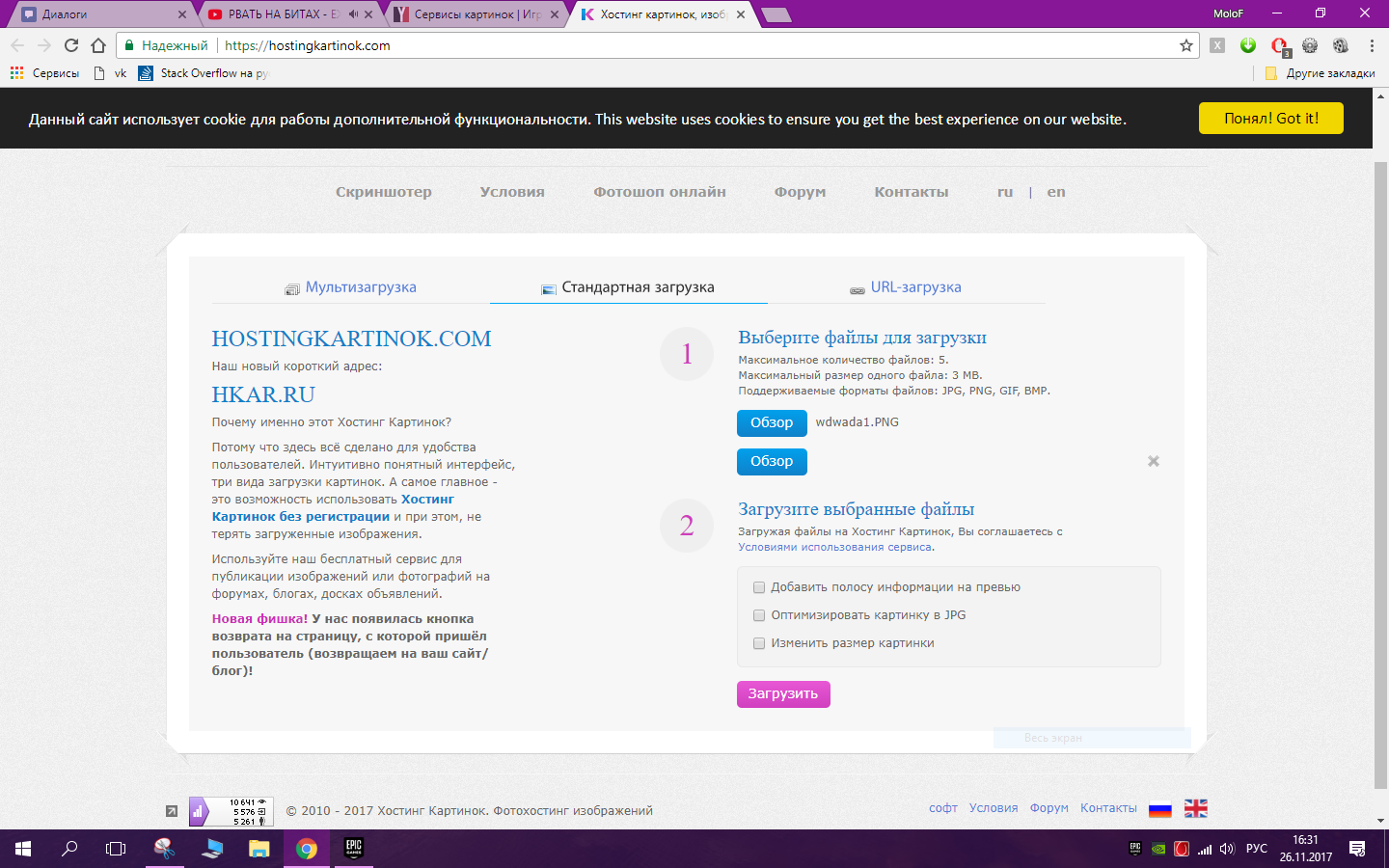The width and height of the screenshot is (1389, 868).
Task: Dismiss cookies with 'Понял! Got it!' button
Action: pyautogui.click(x=1270, y=118)
